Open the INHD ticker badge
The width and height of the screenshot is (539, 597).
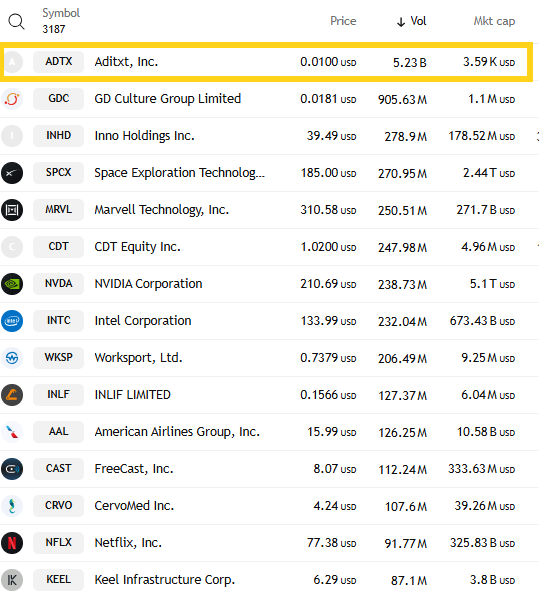point(58,136)
